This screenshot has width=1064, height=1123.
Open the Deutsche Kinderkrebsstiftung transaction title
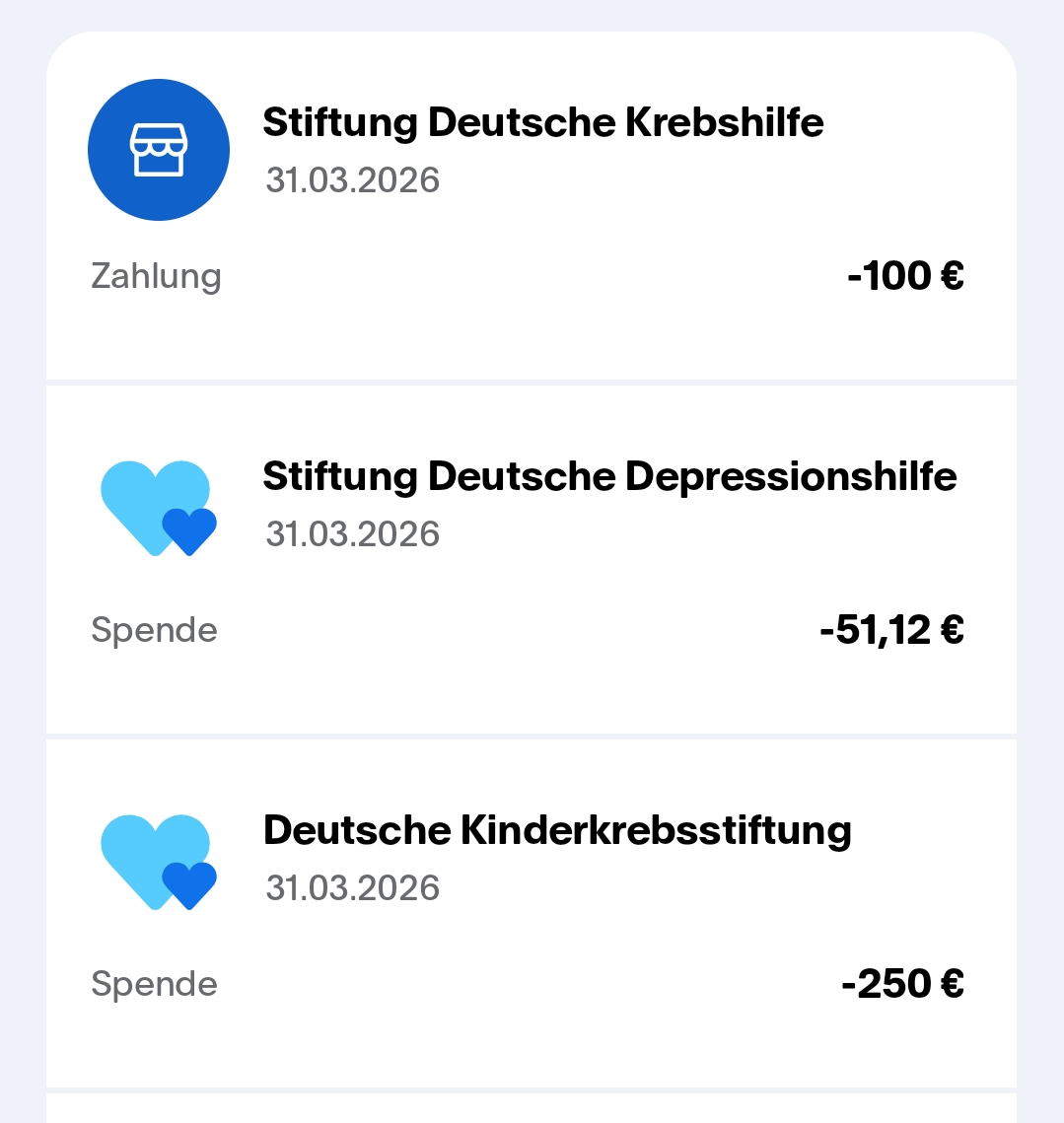pos(557,830)
